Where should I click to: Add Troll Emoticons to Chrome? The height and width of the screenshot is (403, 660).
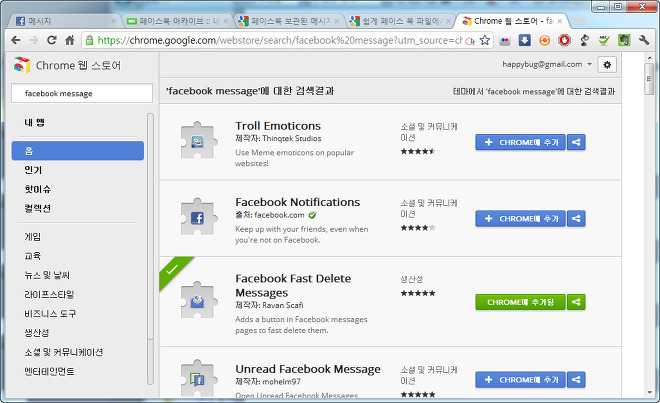[x=520, y=142]
